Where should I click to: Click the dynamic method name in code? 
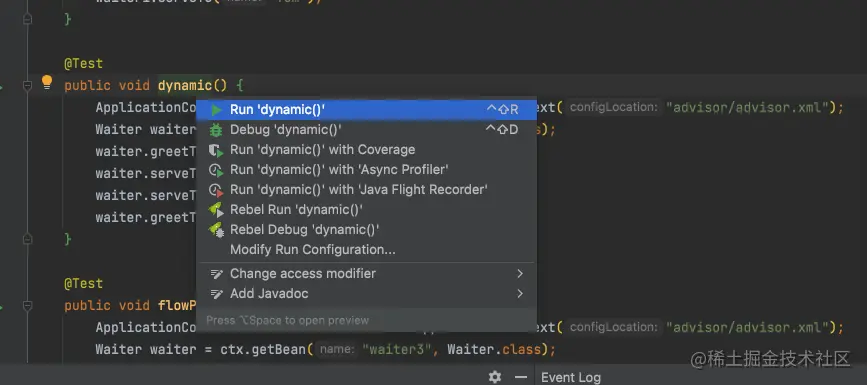pyautogui.click(x=185, y=86)
